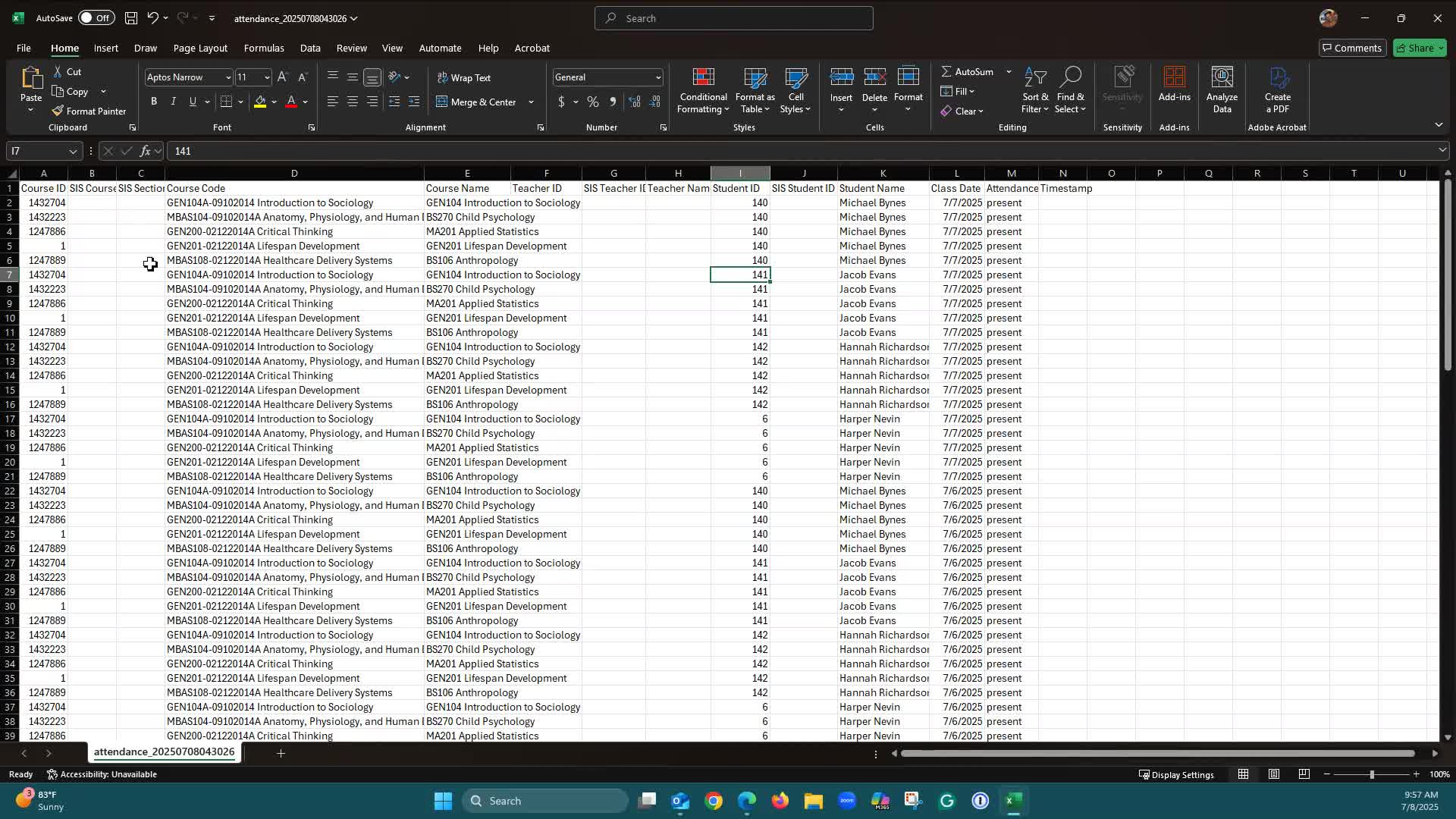Image resolution: width=1456 pixels, height=819 pixels.
Task: Toggle Wrap Text
Action: [x=464, y=77]
